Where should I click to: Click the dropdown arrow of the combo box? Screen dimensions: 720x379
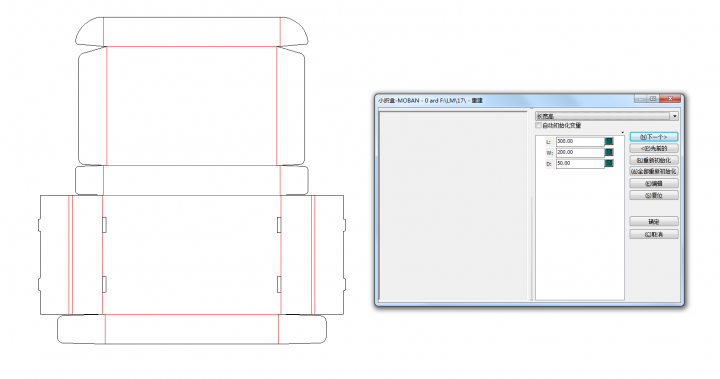point(675,116)
